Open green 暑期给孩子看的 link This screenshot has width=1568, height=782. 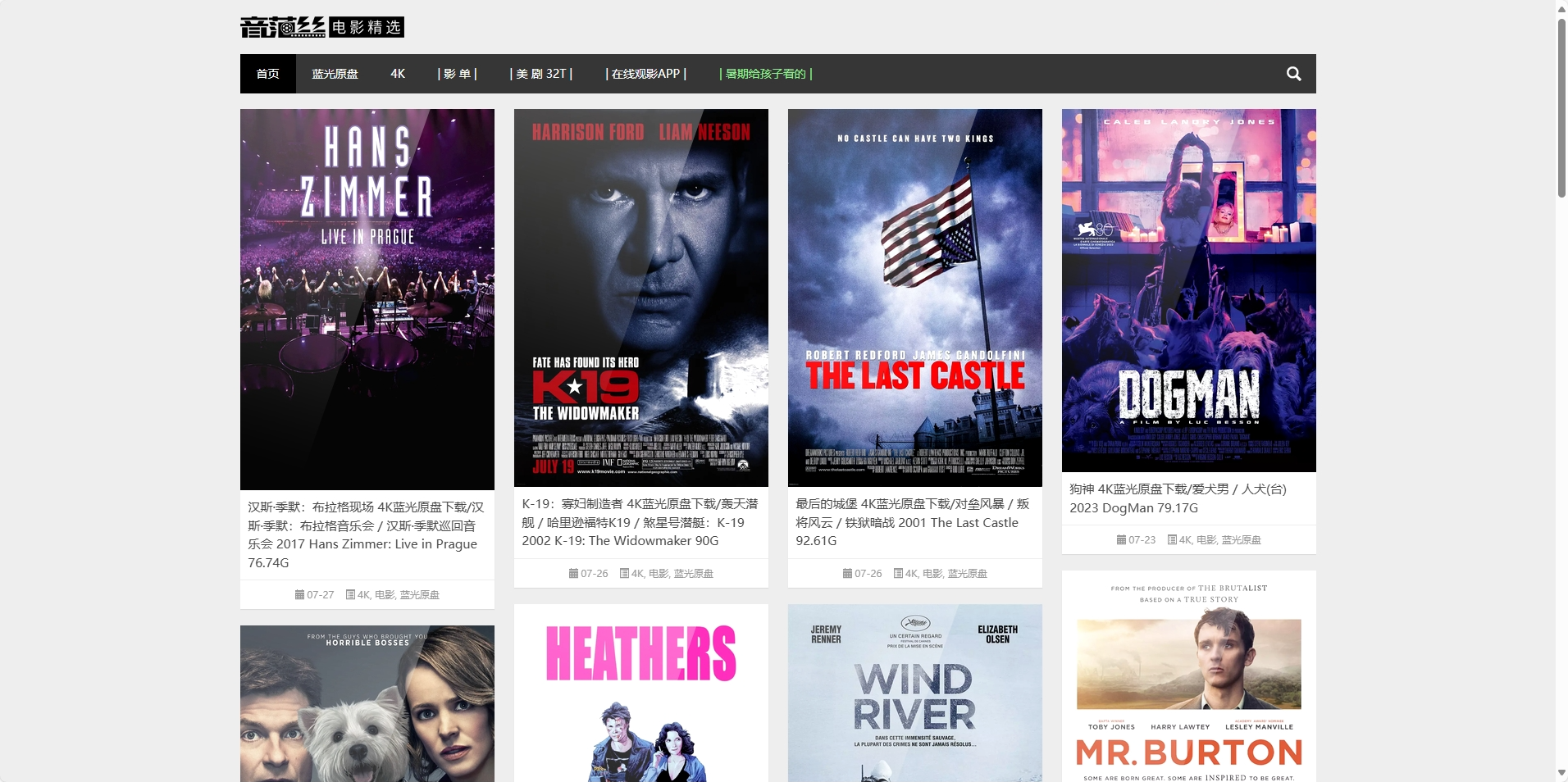pyautogui.click(x=765, y=74)
